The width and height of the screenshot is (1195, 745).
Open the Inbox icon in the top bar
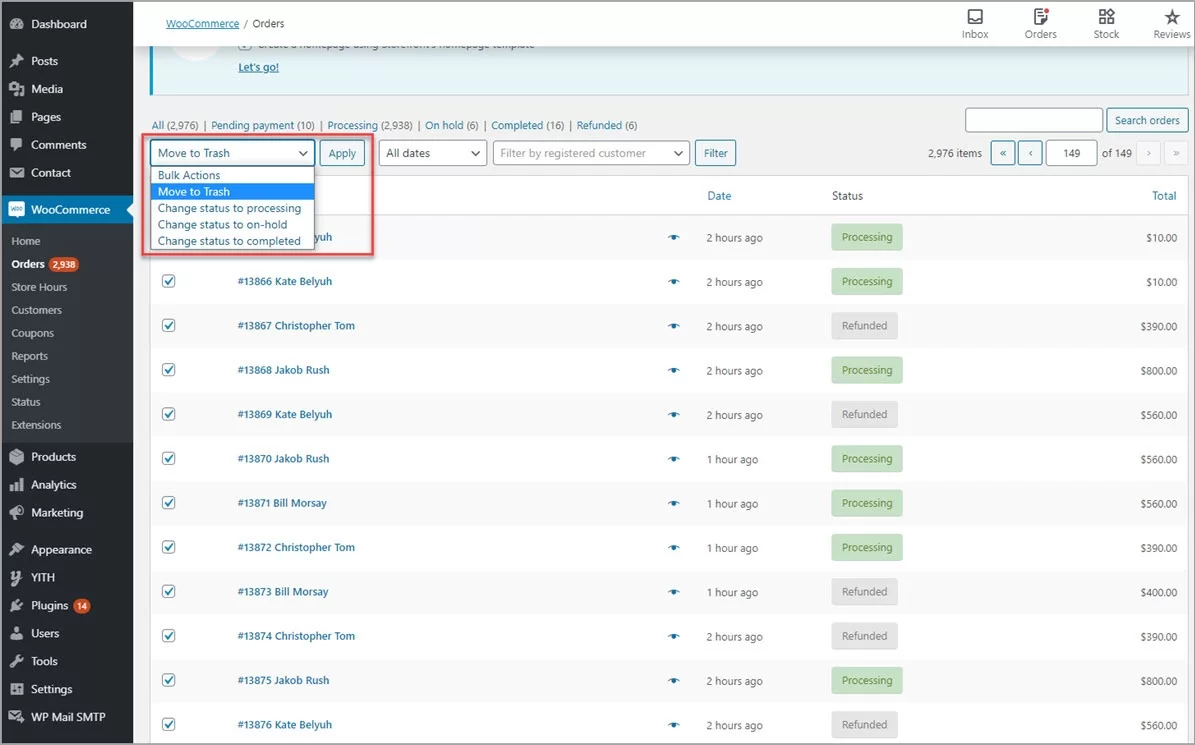pyautogui.click(x=974, y=22)
